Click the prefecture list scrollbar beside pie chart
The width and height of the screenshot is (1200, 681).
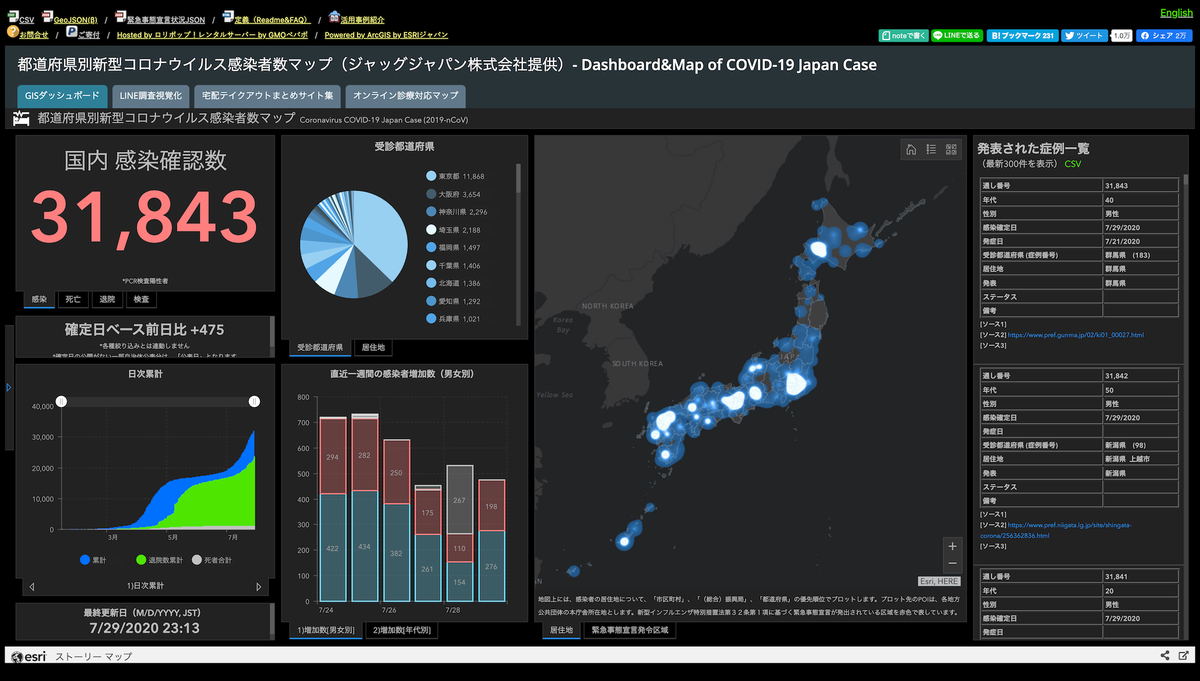[x=518, y=179]
